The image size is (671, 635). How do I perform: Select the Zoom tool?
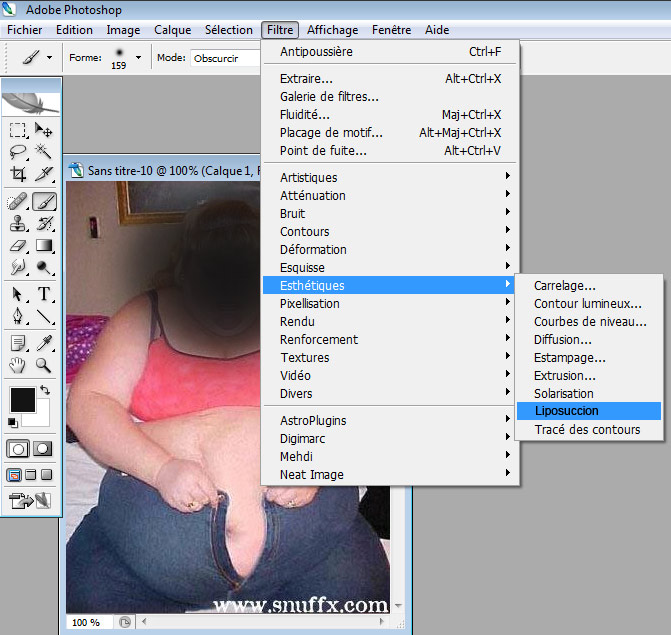(x=44, y=365)
